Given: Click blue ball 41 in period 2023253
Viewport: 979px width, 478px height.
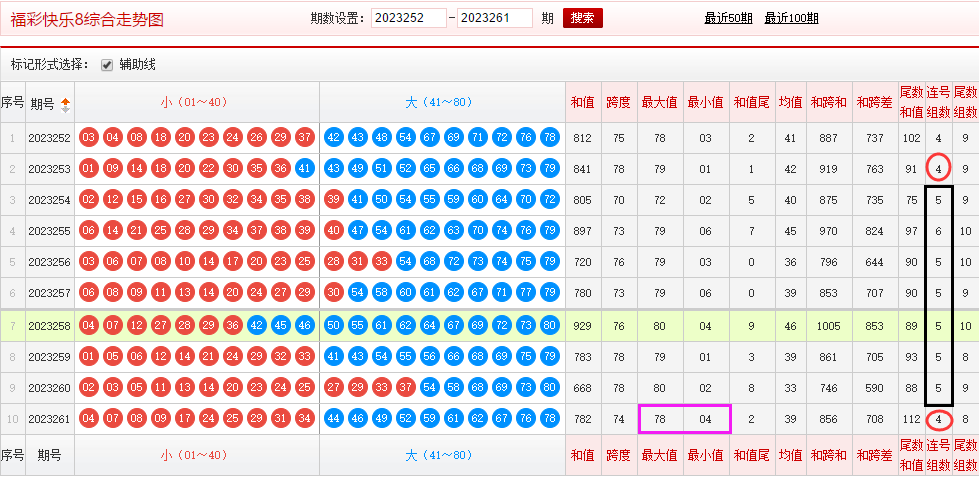Looking at the screenshot, I should click(306, 170).
